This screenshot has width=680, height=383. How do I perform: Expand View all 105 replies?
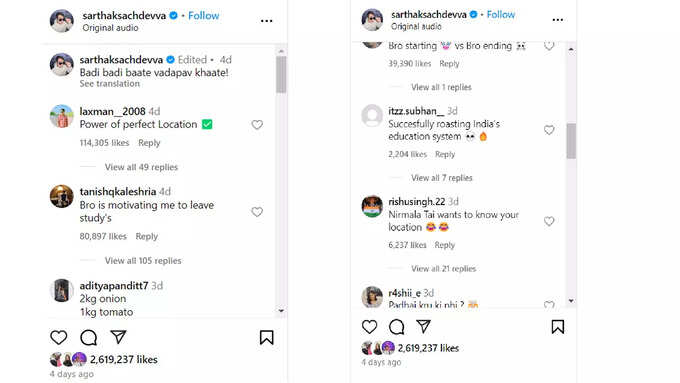143,261
